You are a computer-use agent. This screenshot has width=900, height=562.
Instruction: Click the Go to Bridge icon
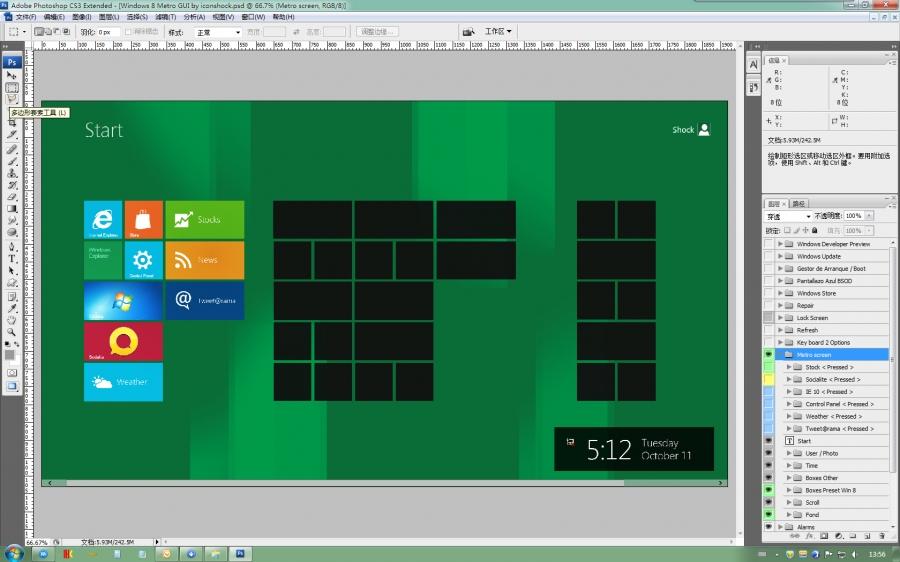[468, 32]
